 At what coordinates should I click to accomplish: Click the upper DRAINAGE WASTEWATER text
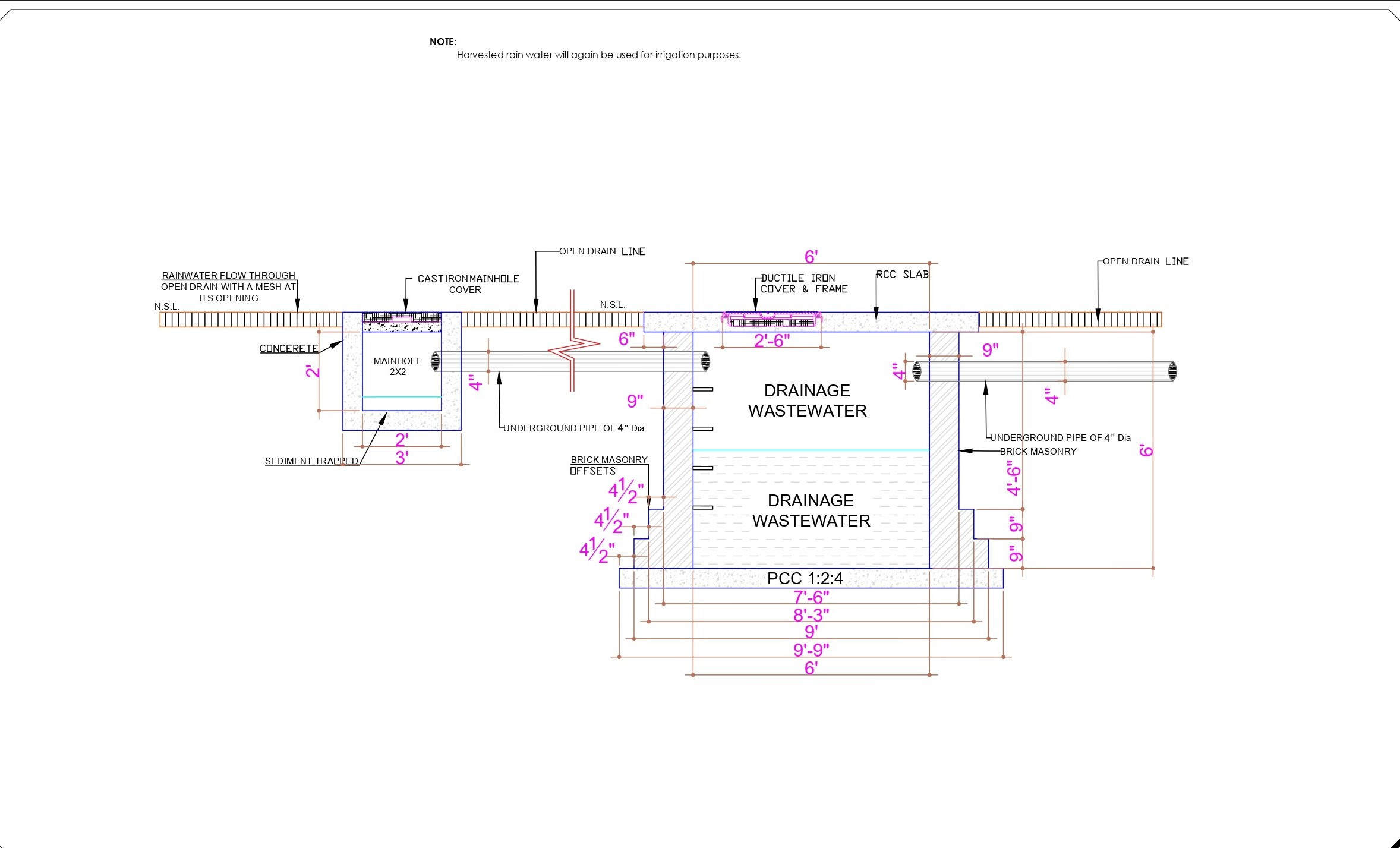tap(807, 401)
